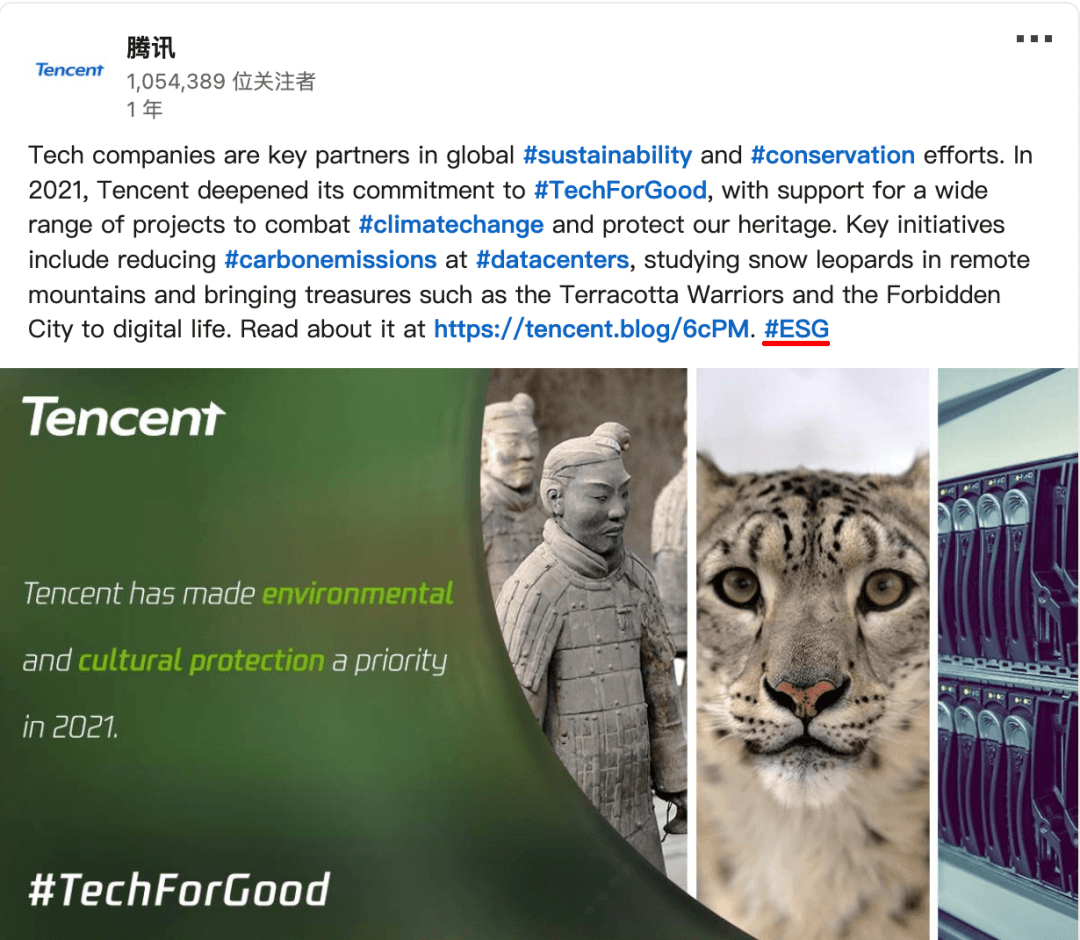Click the Tencent logo avatar
The image size is (1080, 940).
pos(70,70)
